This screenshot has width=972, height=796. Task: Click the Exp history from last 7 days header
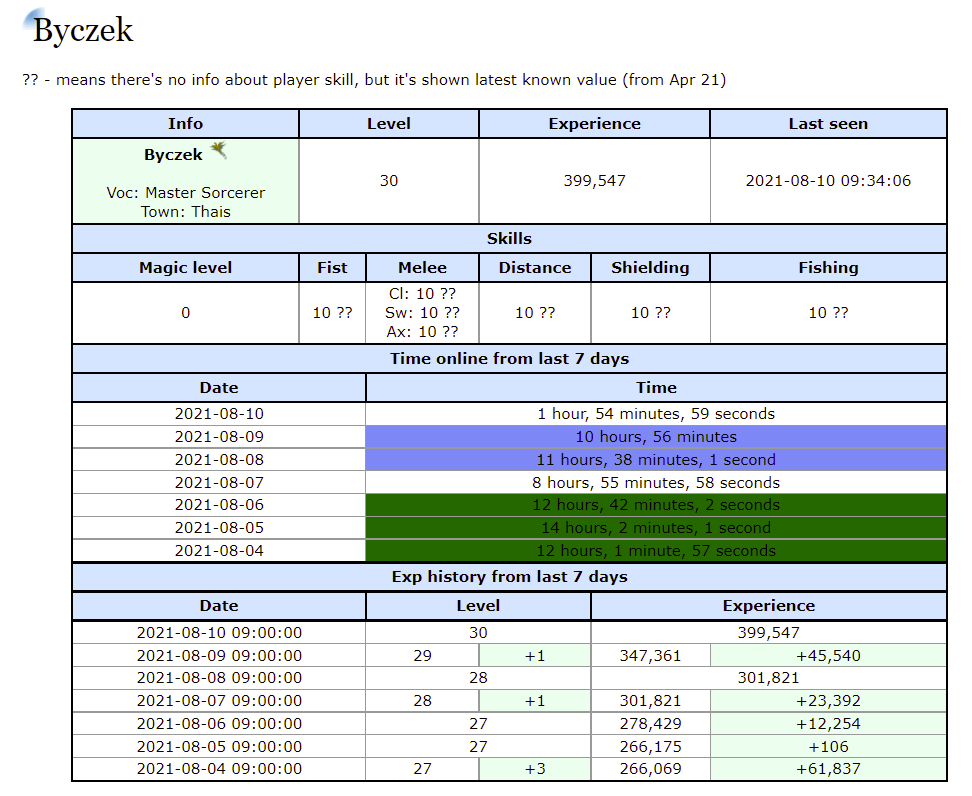point(509,577)
